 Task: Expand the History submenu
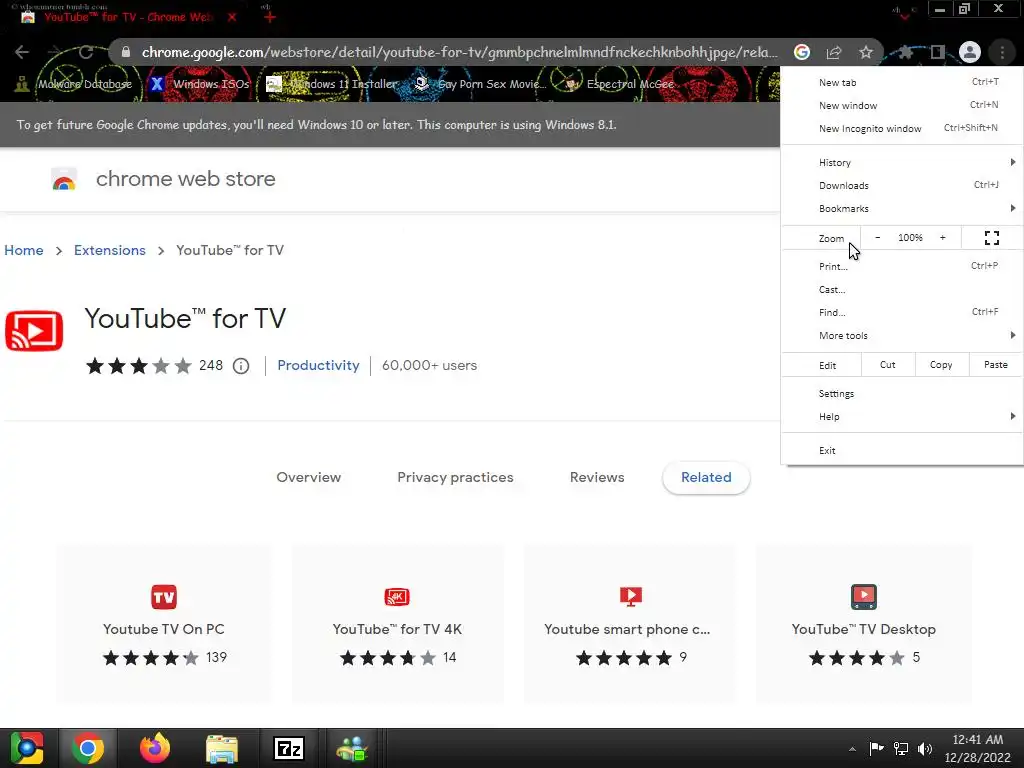coord(902,163)
